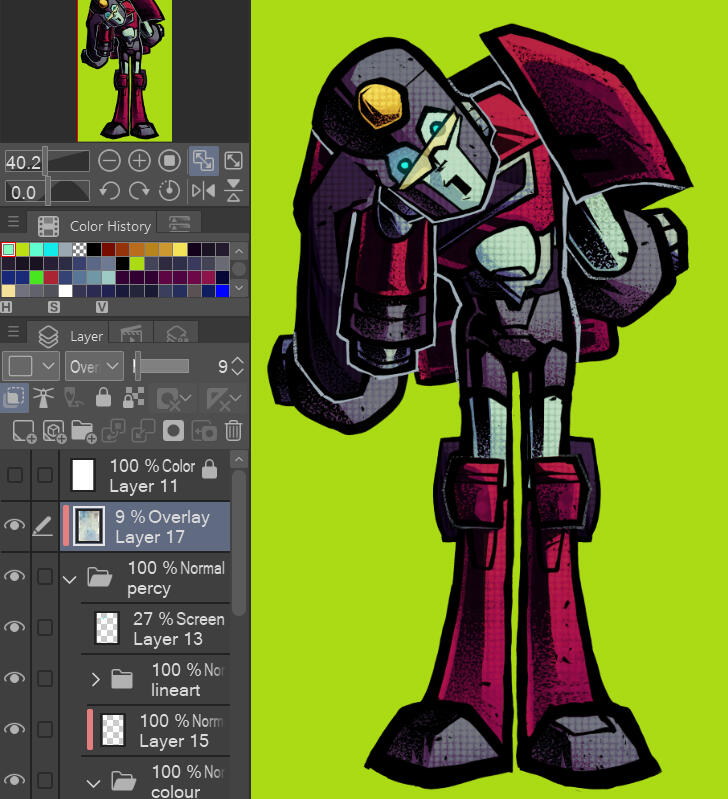This screenshot has width=728, height=799.
Task: Hide Layer 15 with its eye icon
Action: [x=14, y=729]
